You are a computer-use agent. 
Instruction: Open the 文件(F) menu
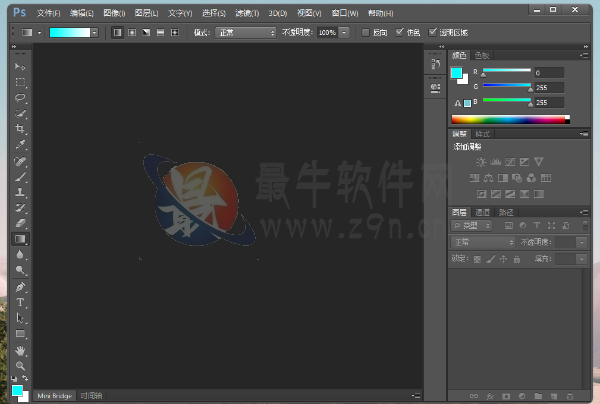point(48,13)
